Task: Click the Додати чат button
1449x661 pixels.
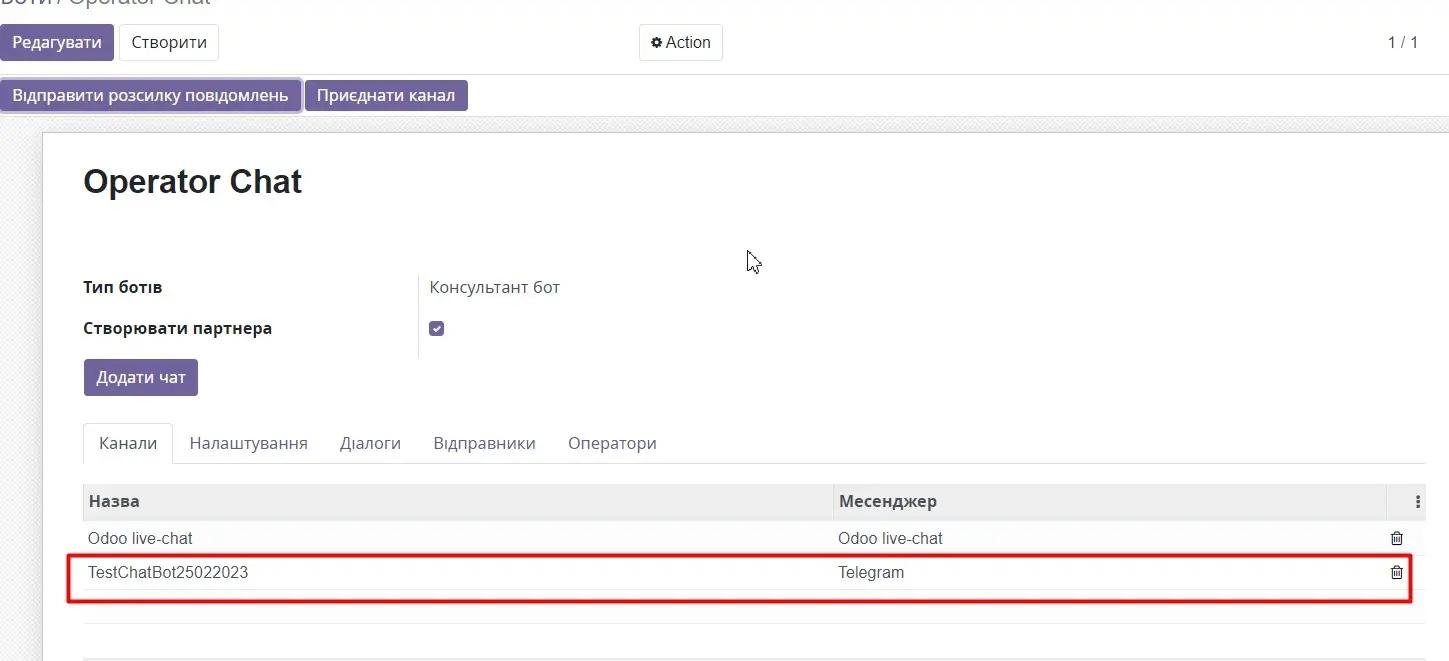Action: click(x=141, y=378)
